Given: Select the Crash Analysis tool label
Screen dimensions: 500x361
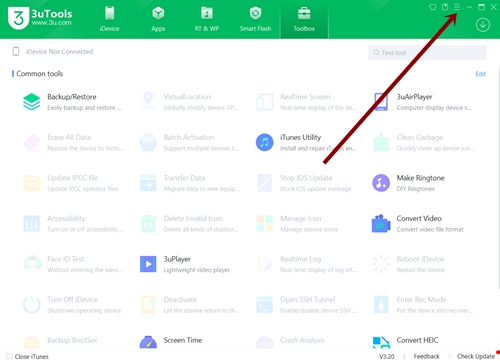Looking at the screenshot, I should click(302, 340).
